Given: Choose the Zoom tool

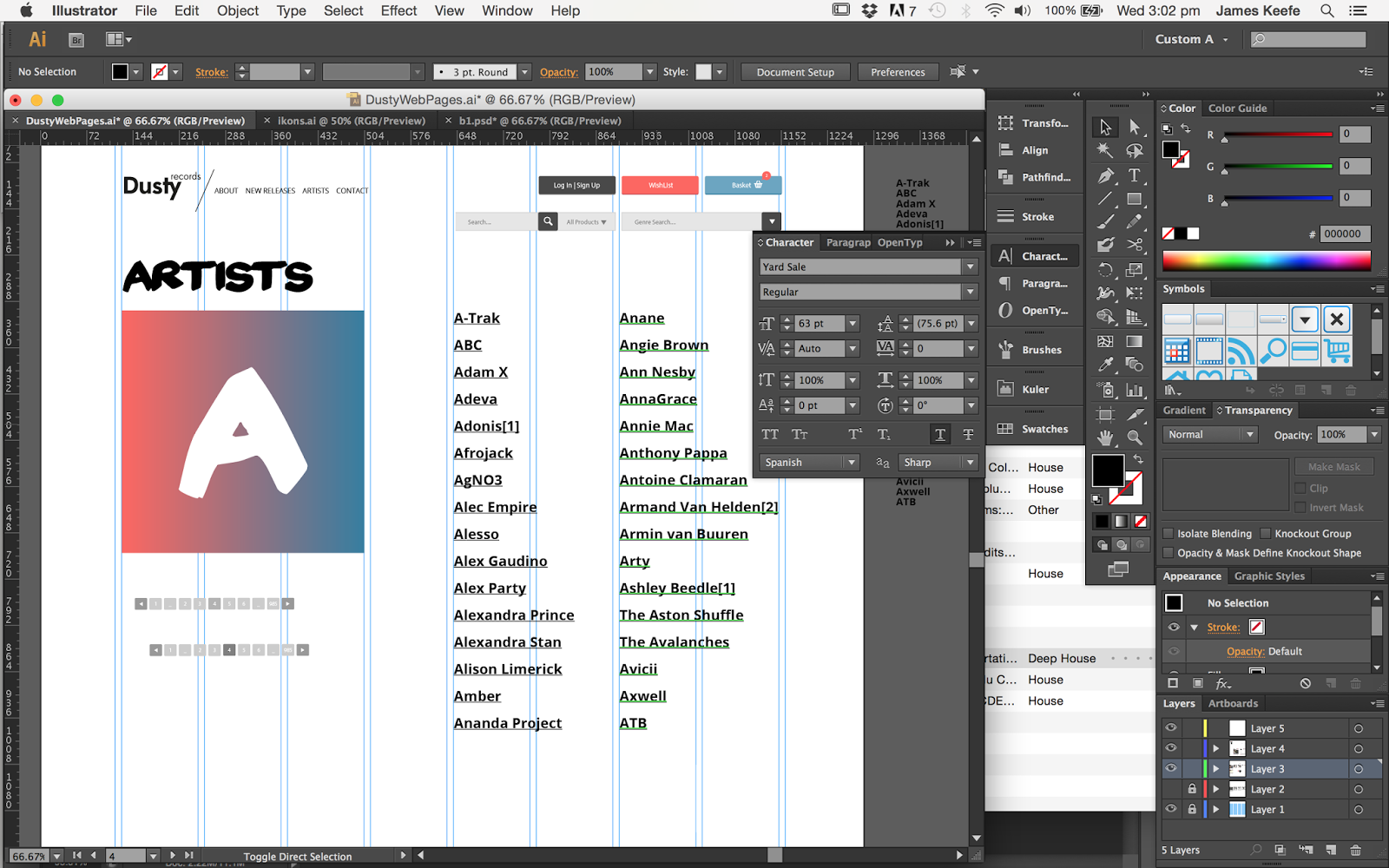Looking at the screenshot, I should (x=1135, y=438).
